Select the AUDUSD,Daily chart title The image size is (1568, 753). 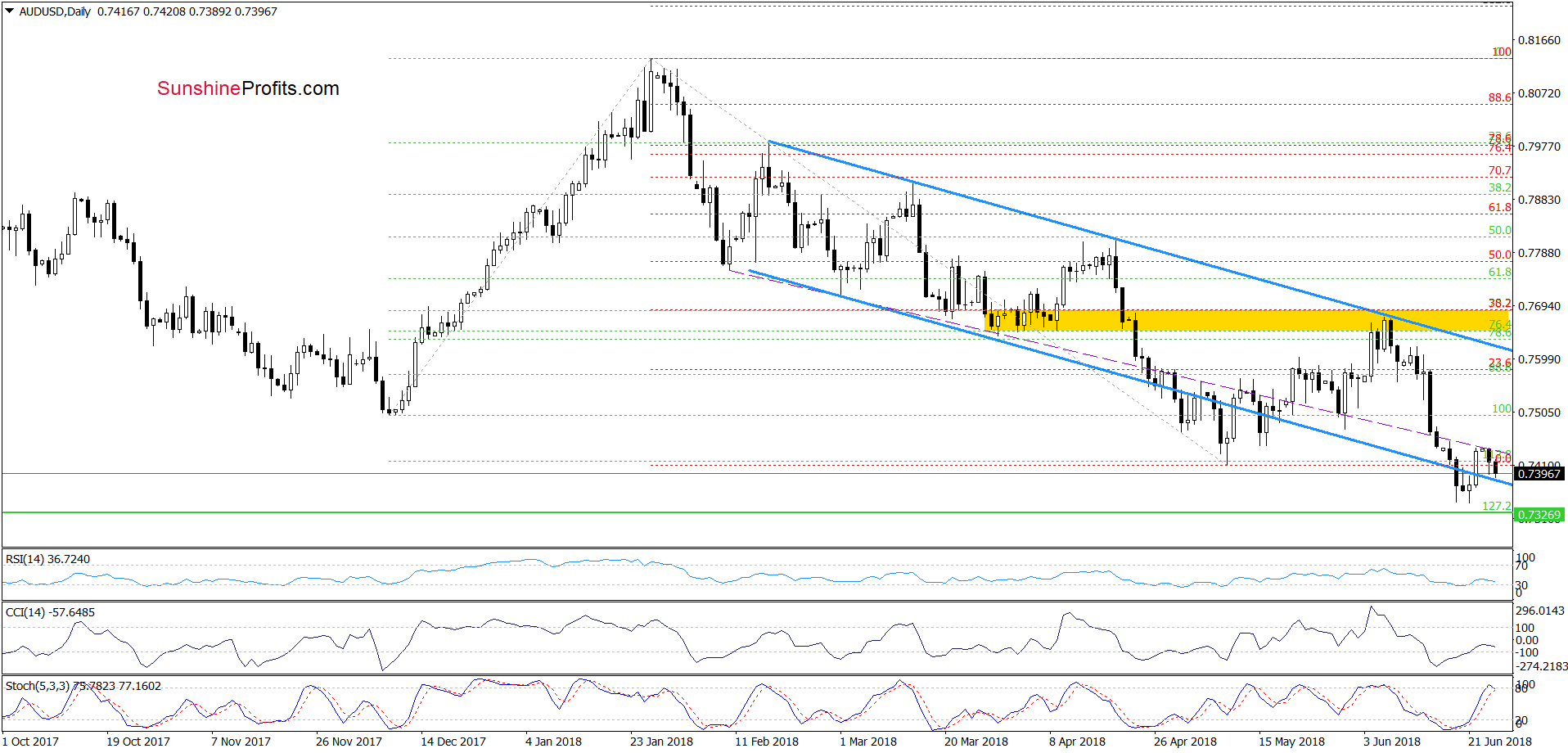[x=55, y=11]
